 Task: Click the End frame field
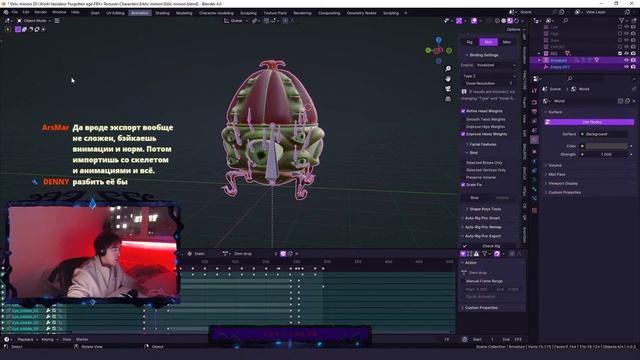point(511,339)
